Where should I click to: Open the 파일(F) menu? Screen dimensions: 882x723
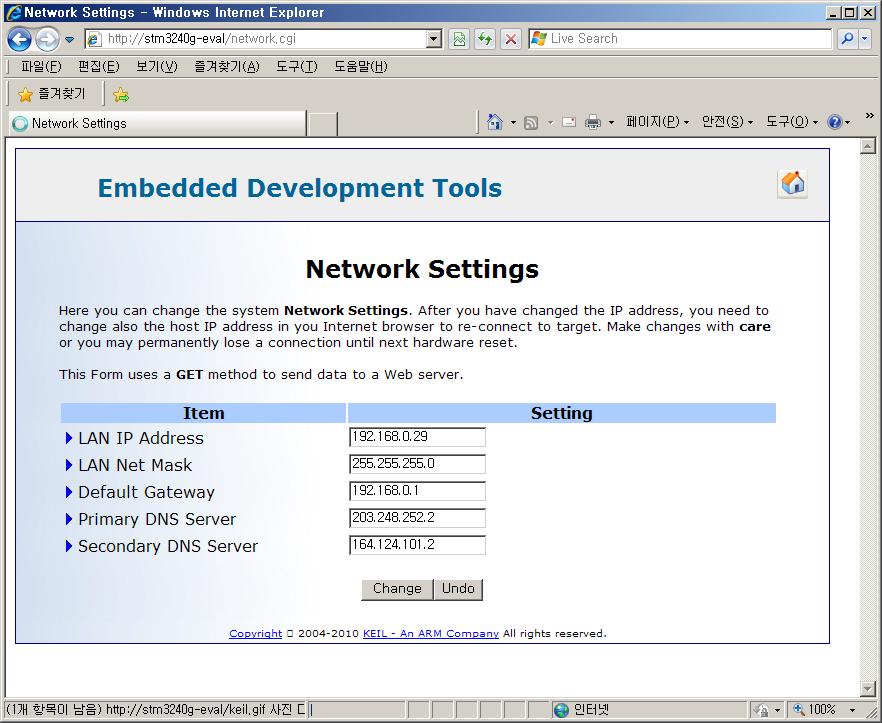coord(41,67)
